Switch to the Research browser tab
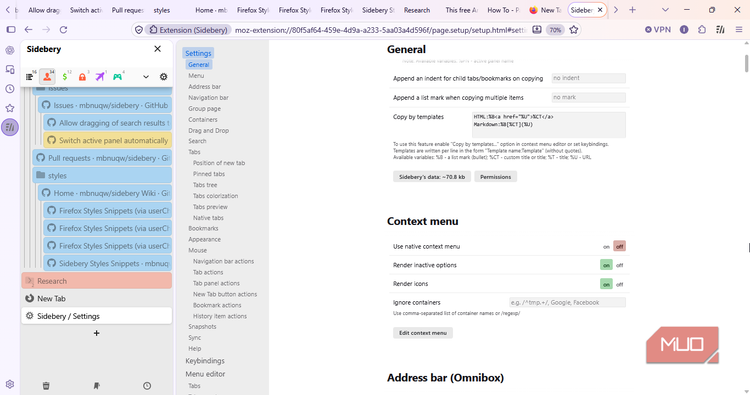Viewport: 750px width, 395px height. pyautogui.click(x=417, y=10)
